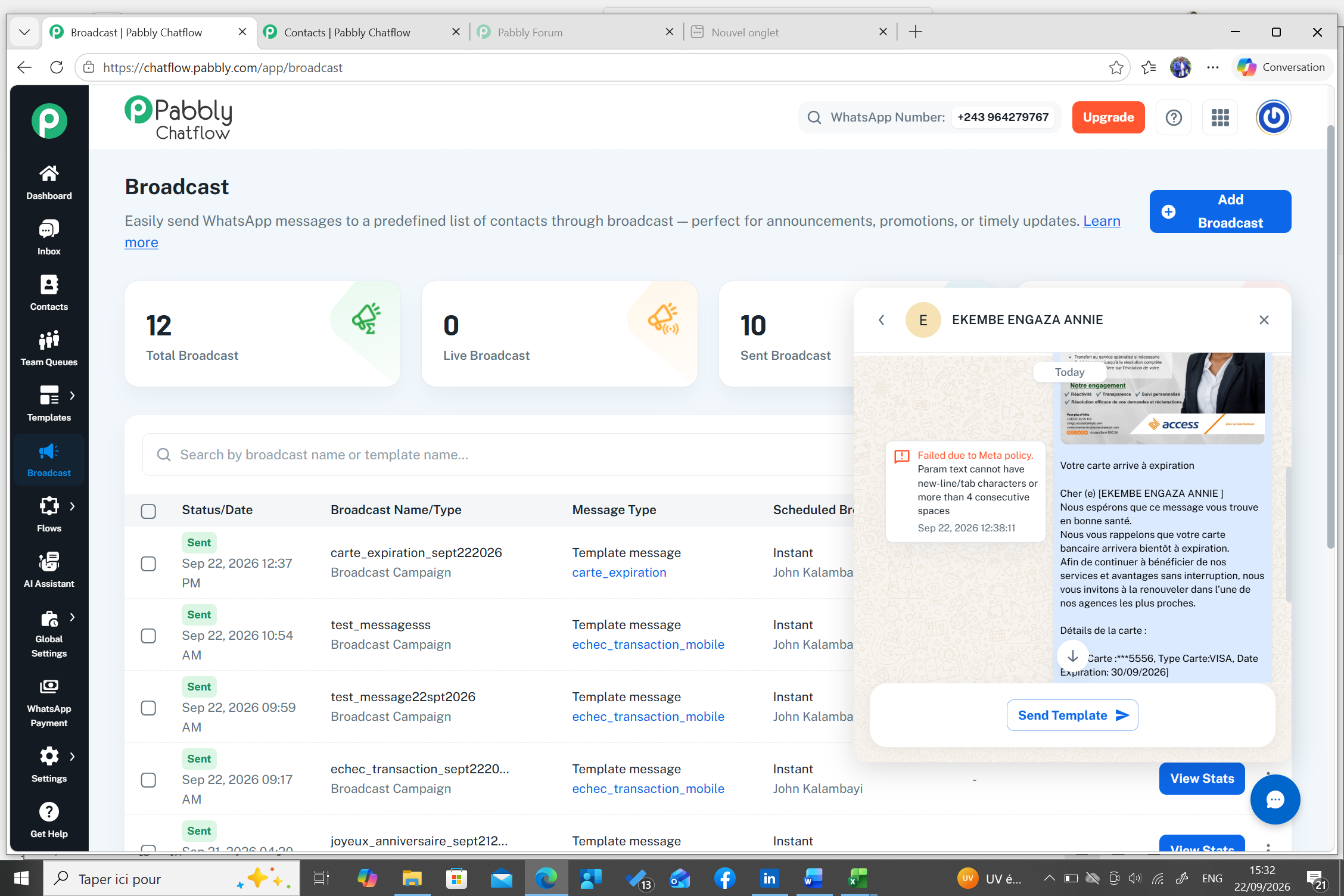Open a new browser tab

point(916,32)
